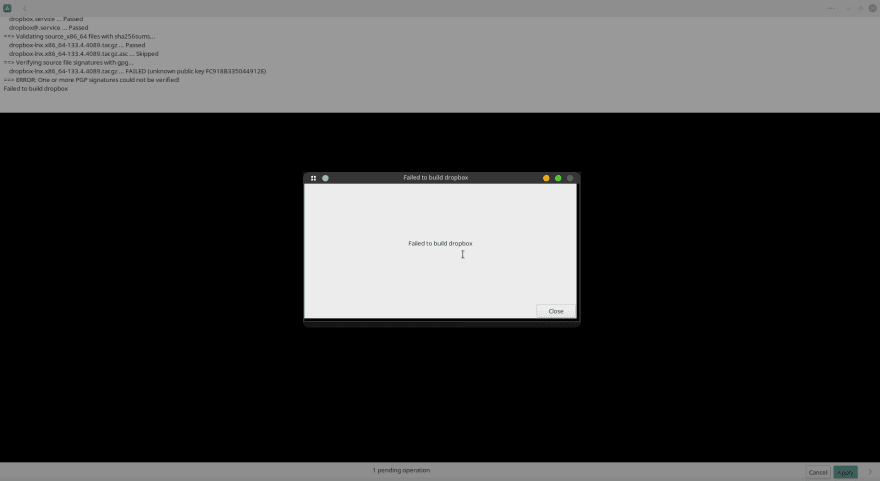Image resolution: width=880 pixels, height=481 pixels.
Task: Click the Apply button in the bottom bar
Action: [845, 472]
